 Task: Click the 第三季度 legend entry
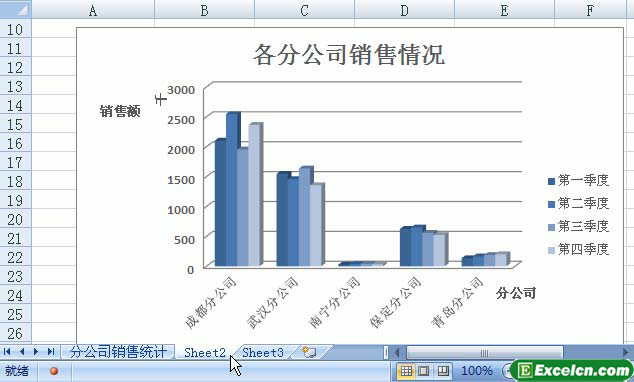click(x=578, y=226)
